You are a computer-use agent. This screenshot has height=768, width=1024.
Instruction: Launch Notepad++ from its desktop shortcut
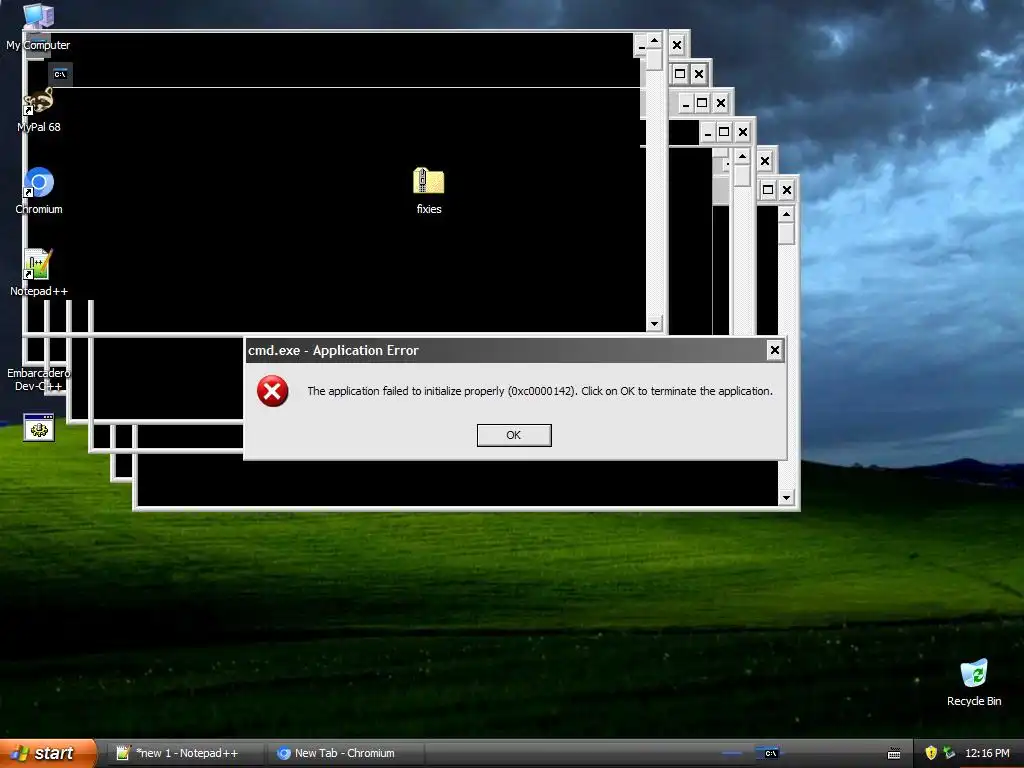[39, 273]
